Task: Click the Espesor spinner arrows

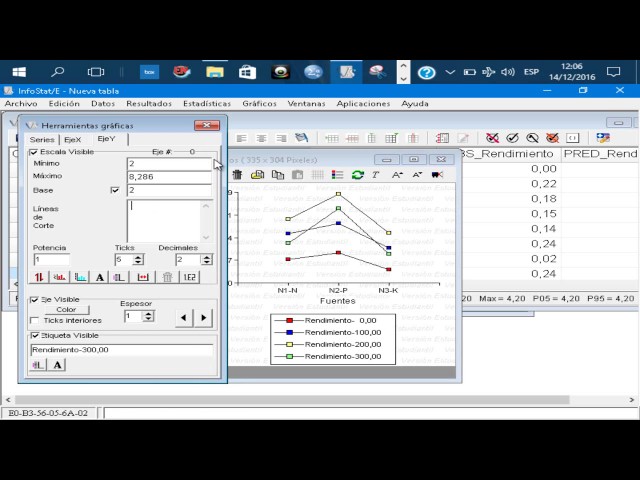Action: [148, 316]
